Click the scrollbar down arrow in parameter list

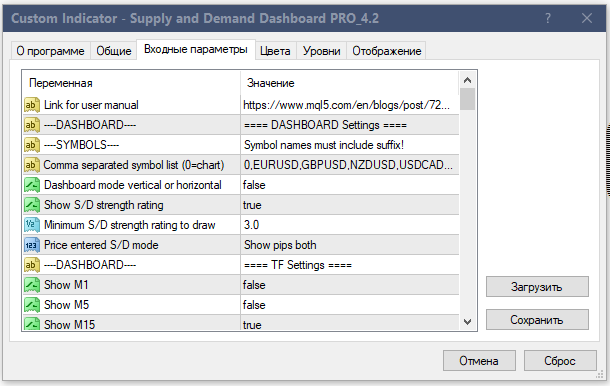point(468,322)
